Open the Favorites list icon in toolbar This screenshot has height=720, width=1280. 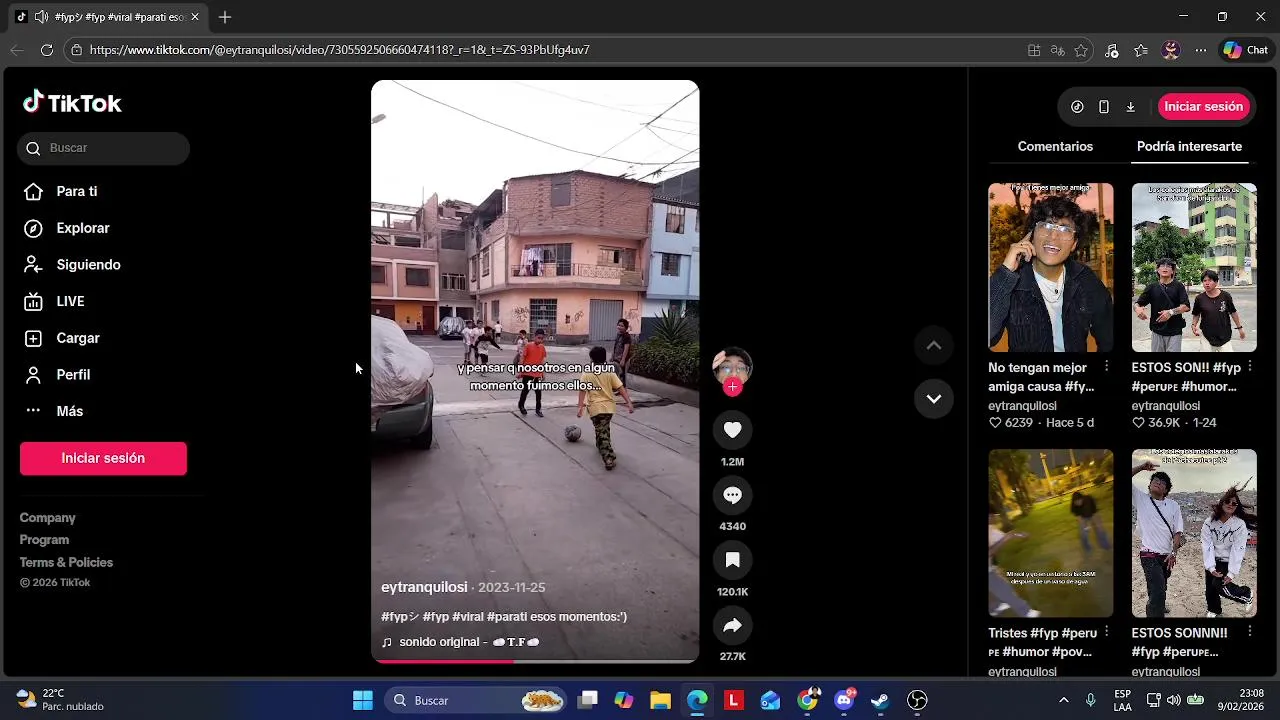click(x=1141, y=50)
